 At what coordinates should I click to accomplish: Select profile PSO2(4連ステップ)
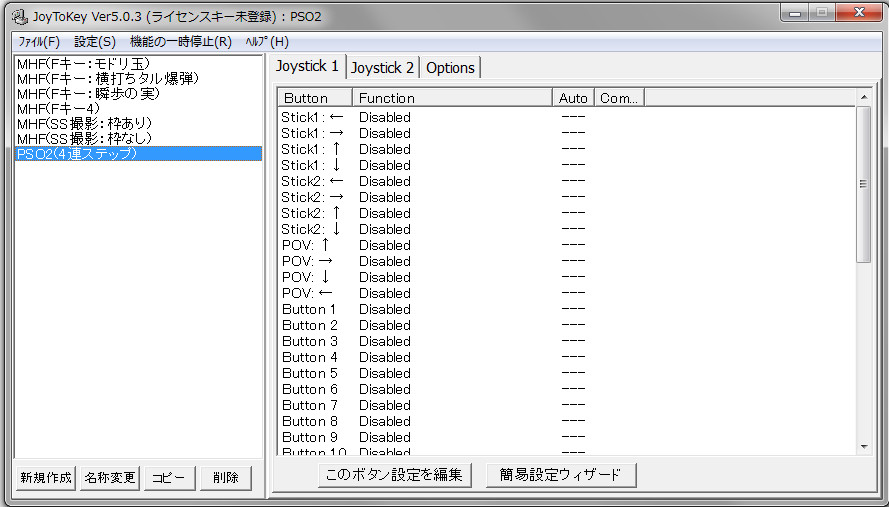(x=138, y=154)
